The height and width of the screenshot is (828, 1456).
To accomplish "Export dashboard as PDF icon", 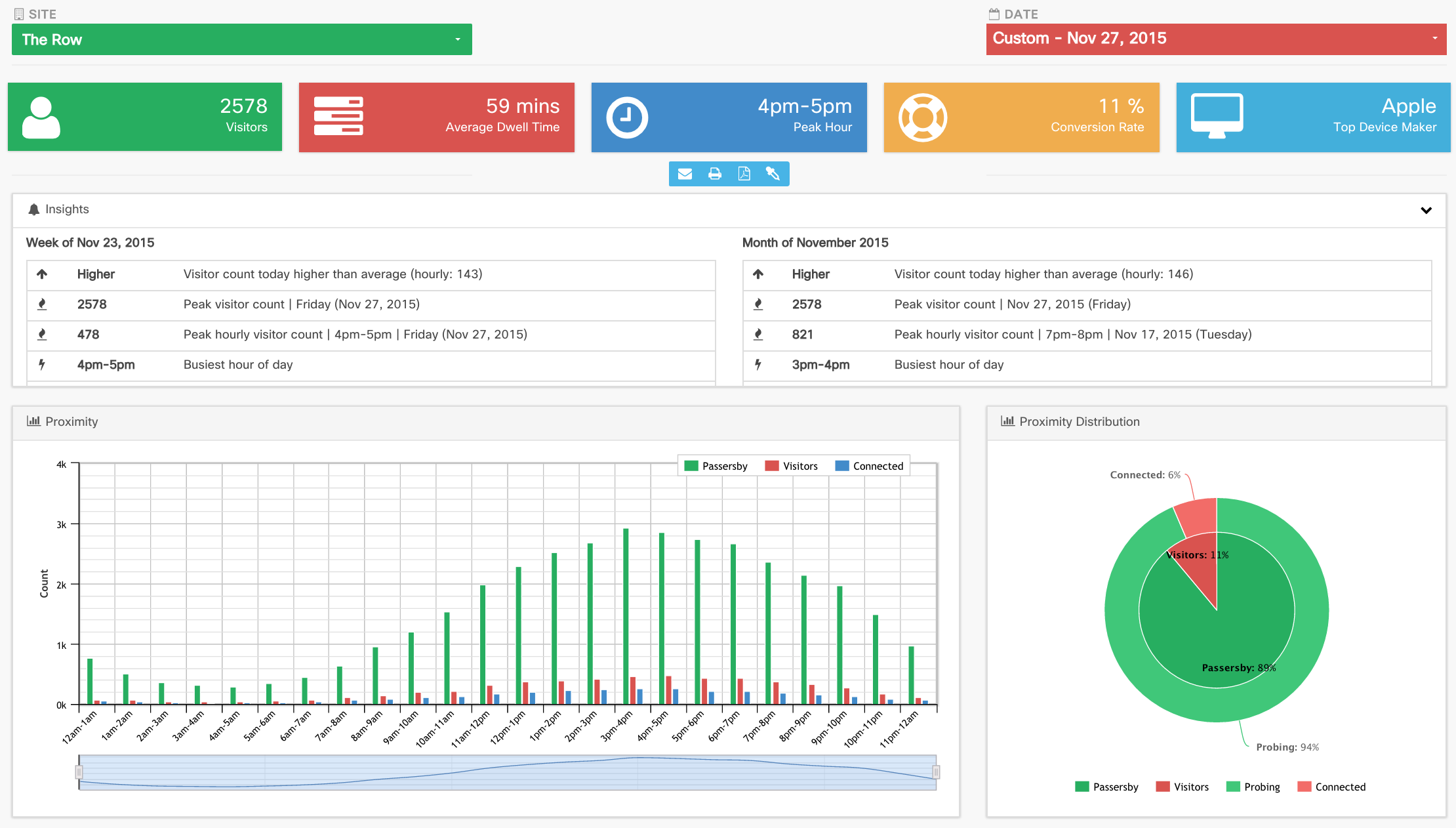I will [744, 174].
